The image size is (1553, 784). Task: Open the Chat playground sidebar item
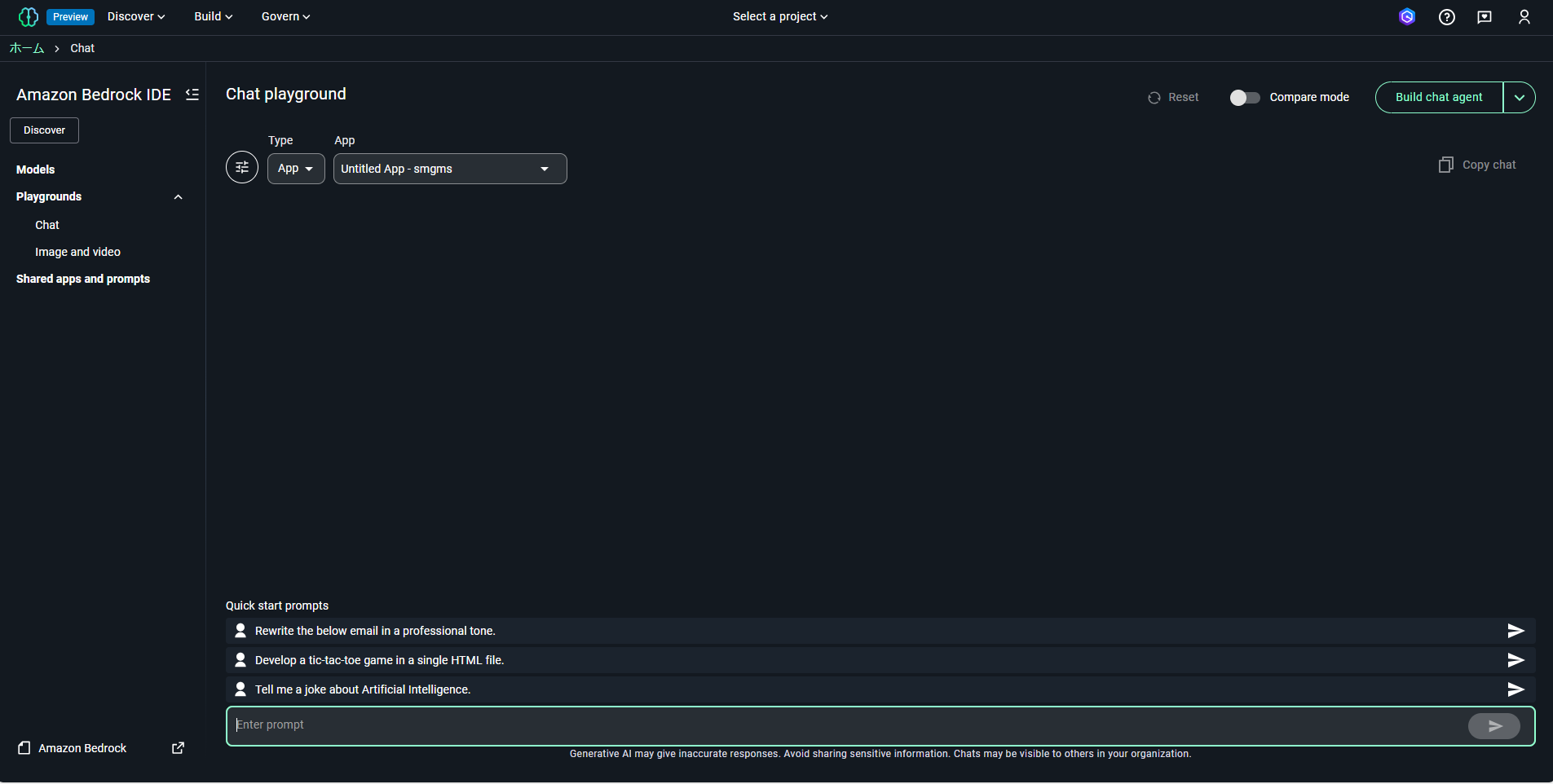(47, 225)
